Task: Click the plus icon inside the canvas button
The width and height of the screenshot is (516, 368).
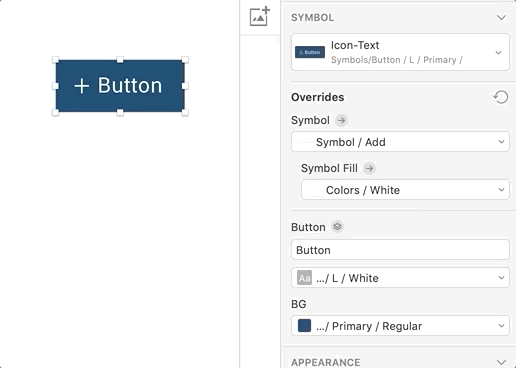Action: (82, 86)
